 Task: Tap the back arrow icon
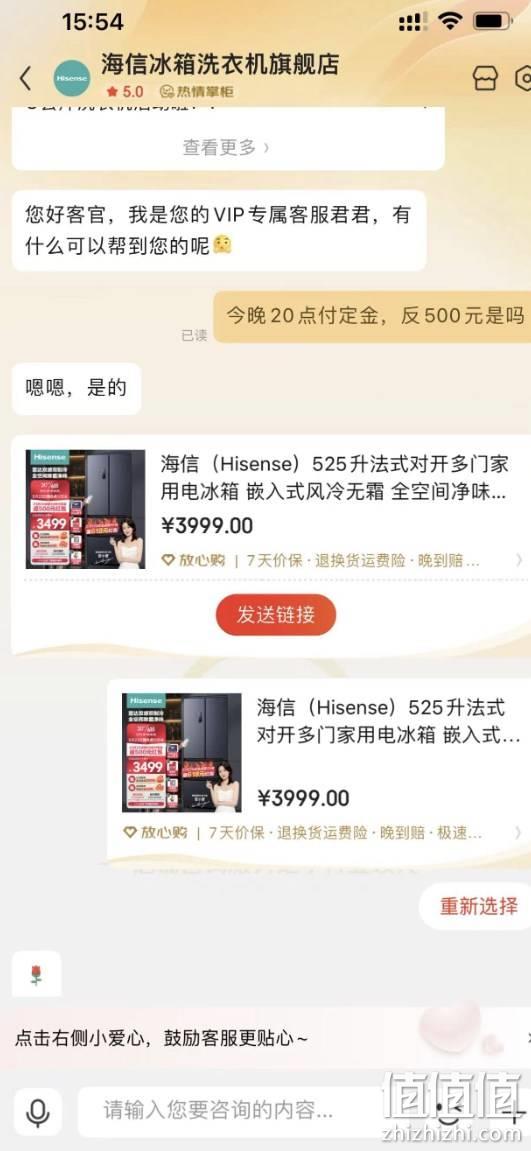coord(26,78)
